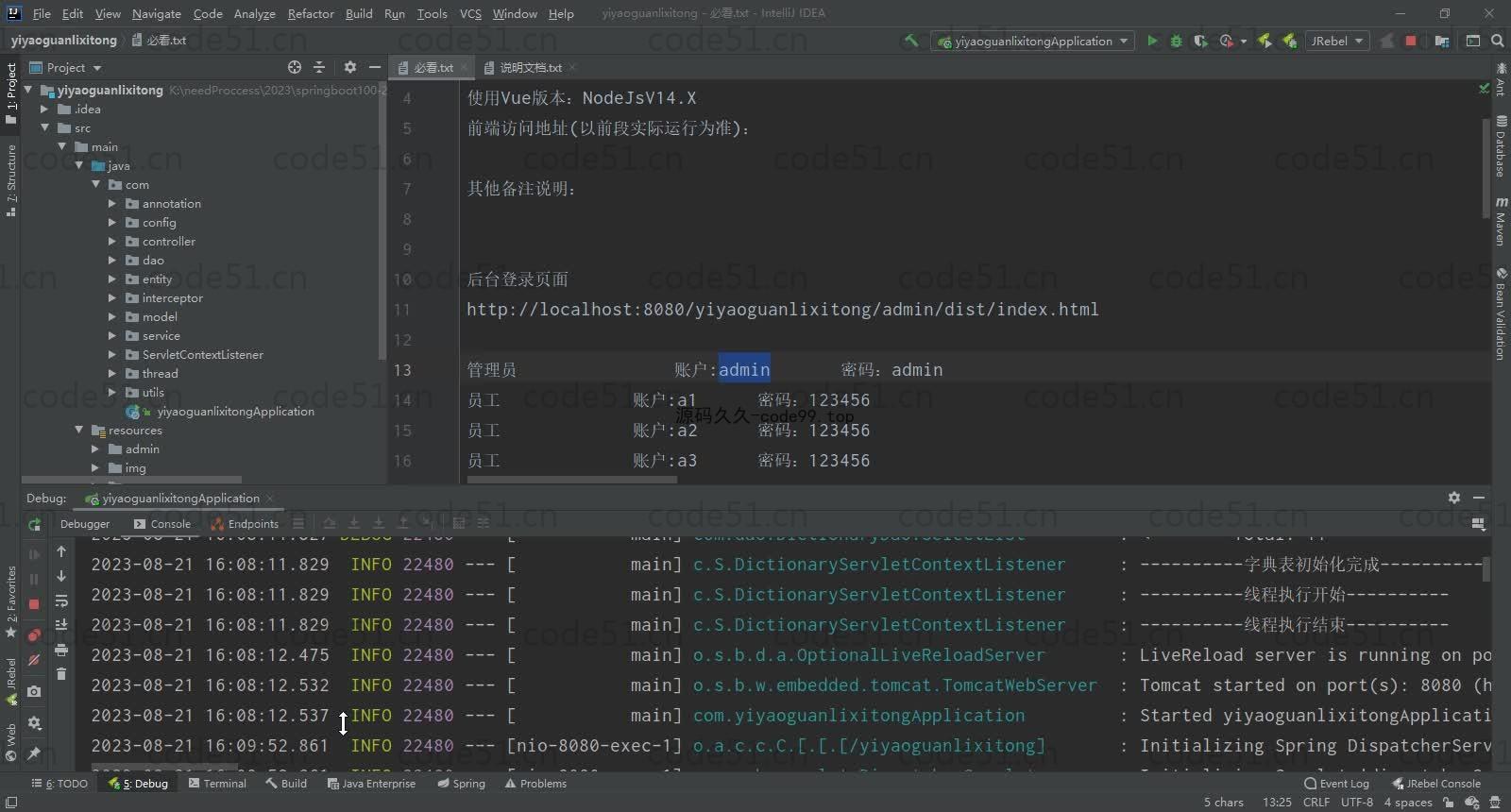Viewport: 1511px width, 812px height.
Task: Collapse the src folder
Action: pos(44,127)
